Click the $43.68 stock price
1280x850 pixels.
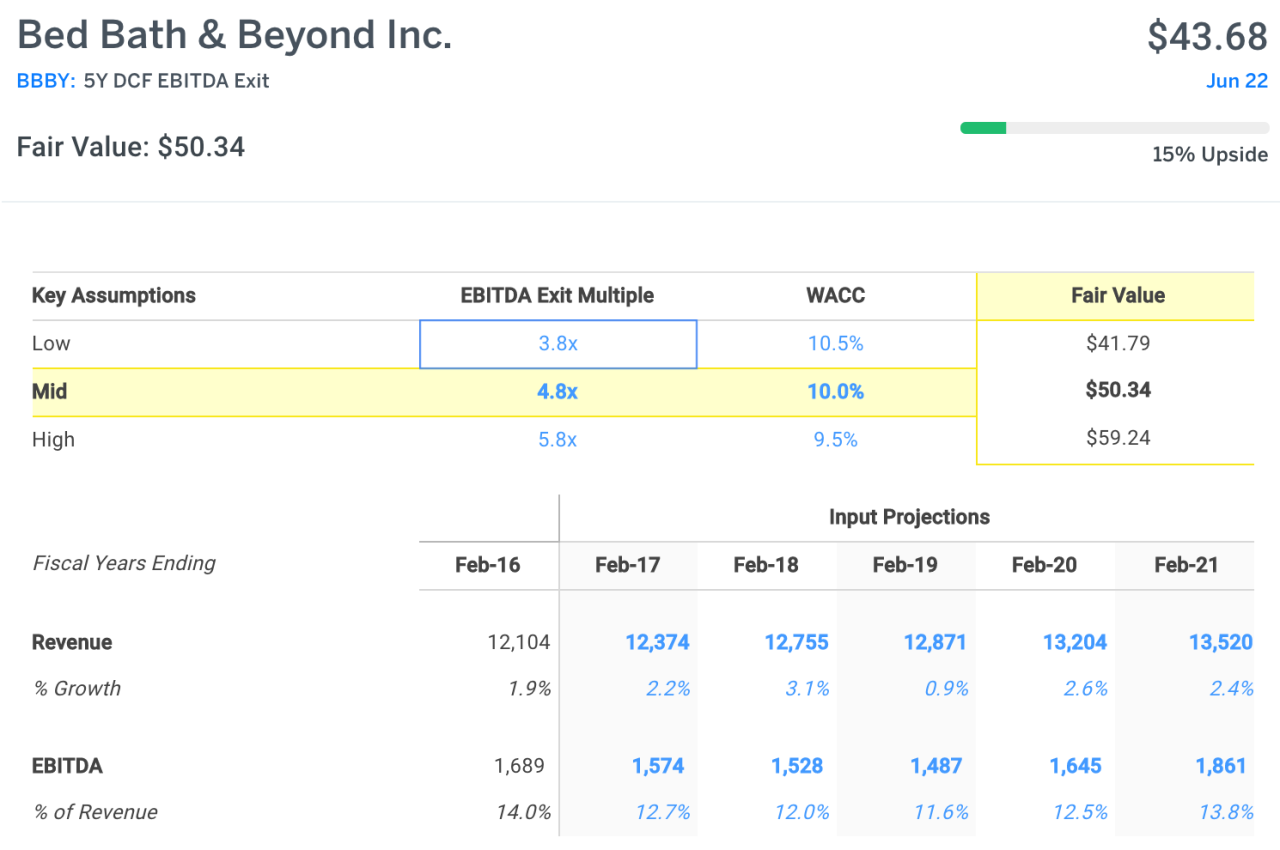click(1207, 36)
